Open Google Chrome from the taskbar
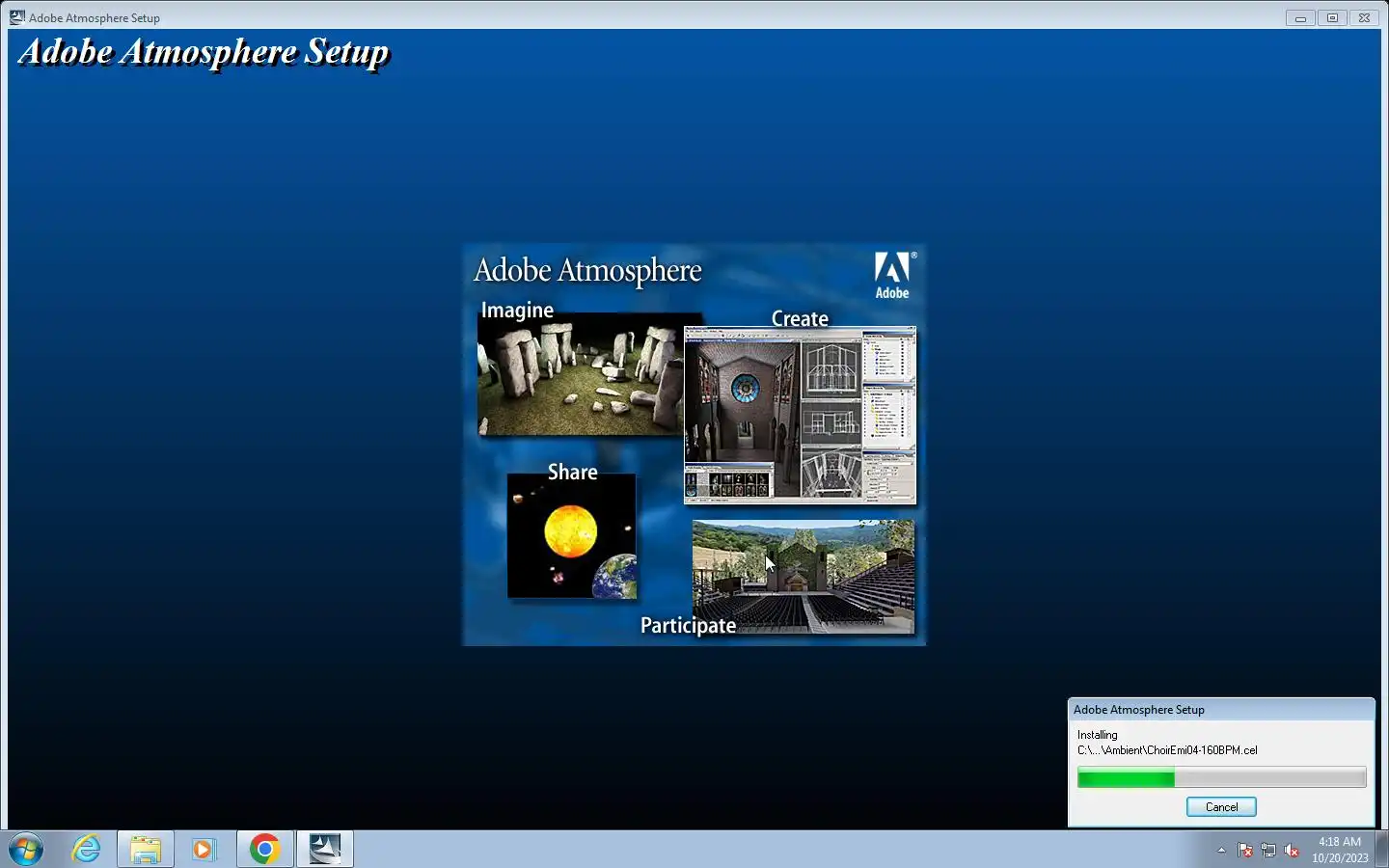1389x868 pixels. point(264,850)
